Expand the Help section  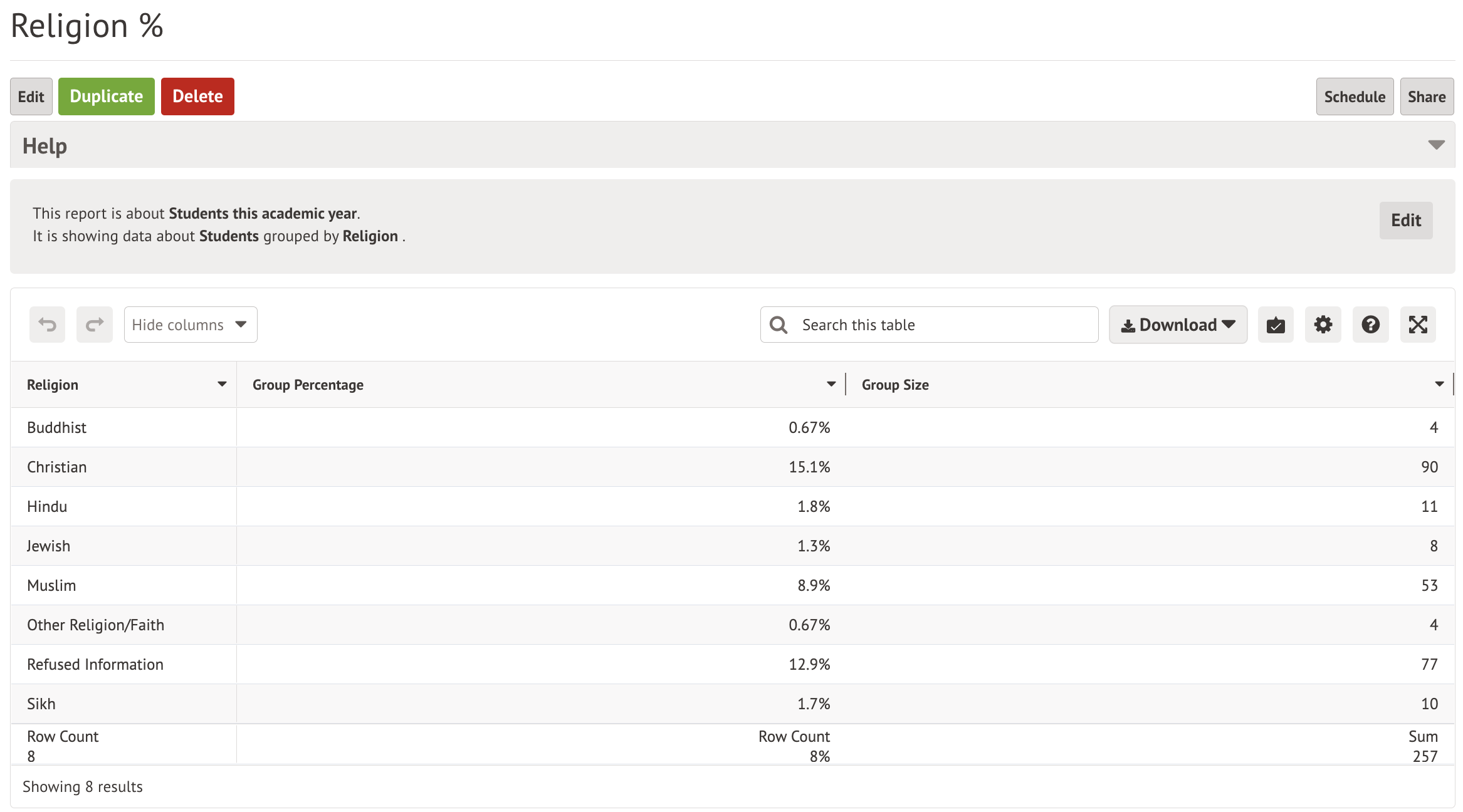pyautogui.click(x=1436, y=145)
